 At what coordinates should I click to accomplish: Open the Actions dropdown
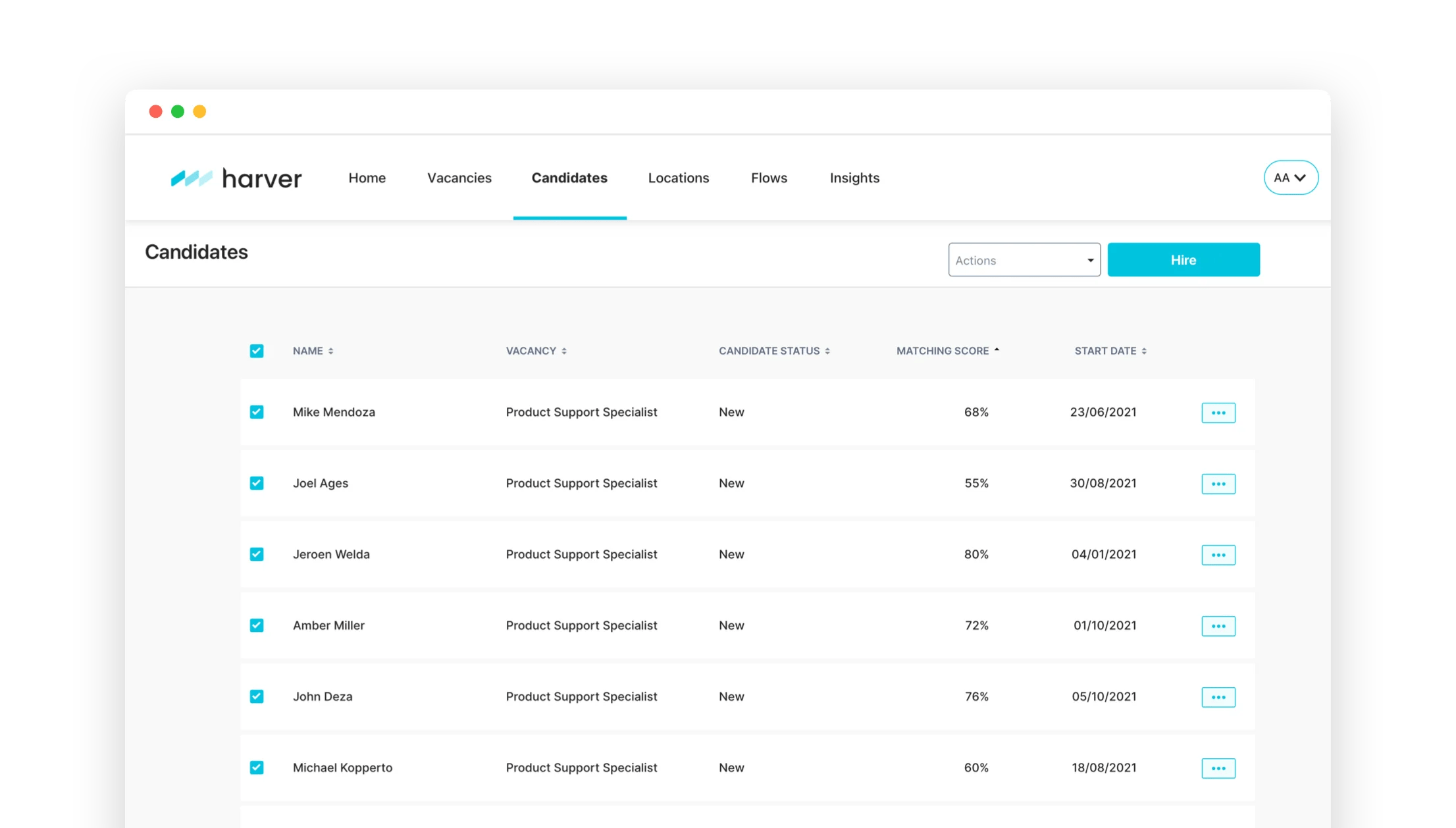coord(1024,260)
